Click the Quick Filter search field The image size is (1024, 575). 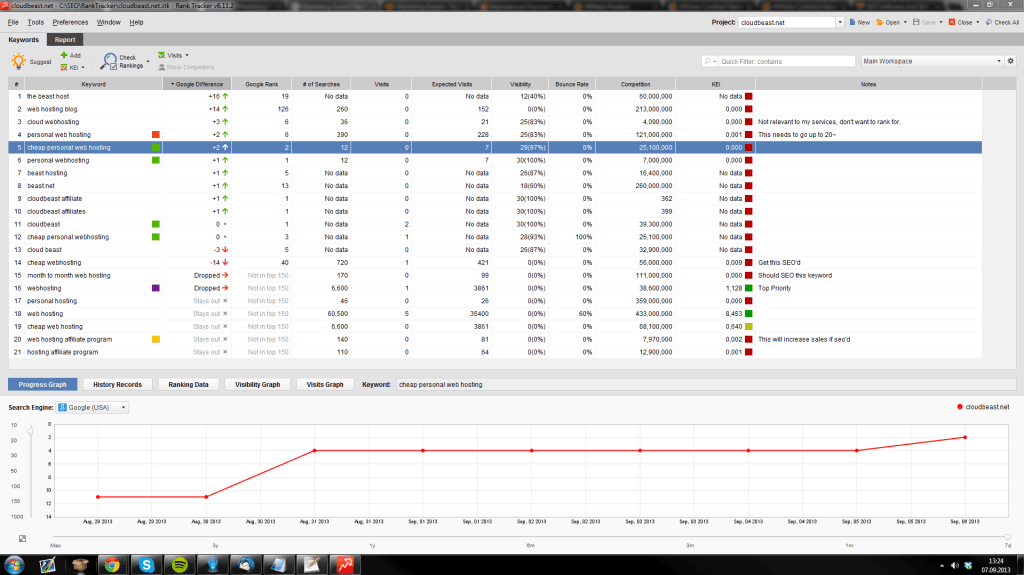[786, 61]
